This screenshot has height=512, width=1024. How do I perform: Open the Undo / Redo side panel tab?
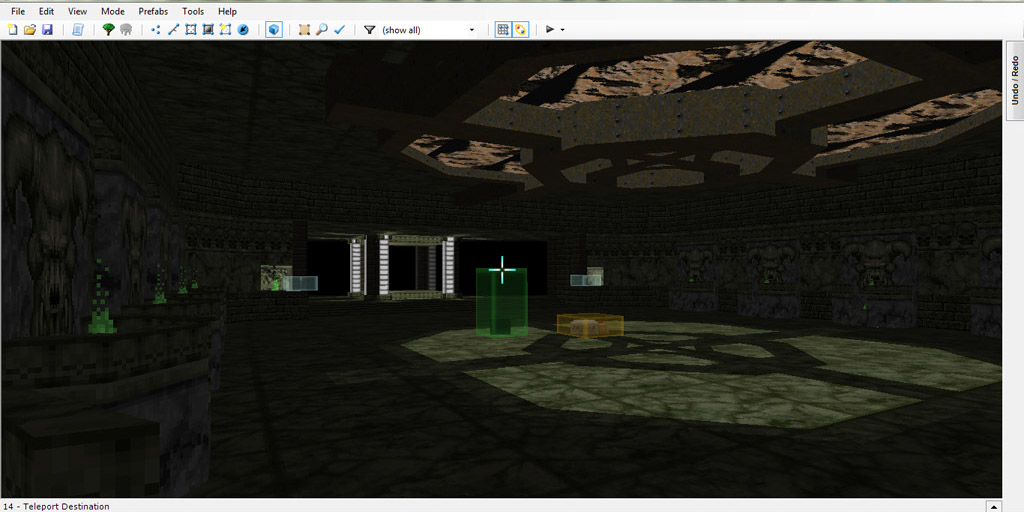click(x=1015, y=80)
